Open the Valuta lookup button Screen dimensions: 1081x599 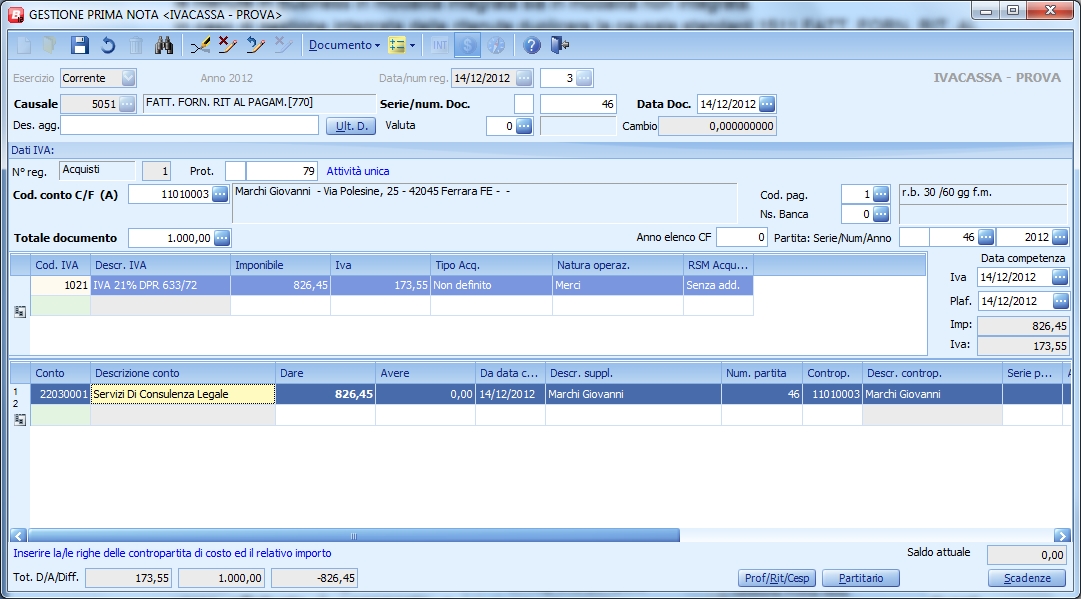point(524,126)
